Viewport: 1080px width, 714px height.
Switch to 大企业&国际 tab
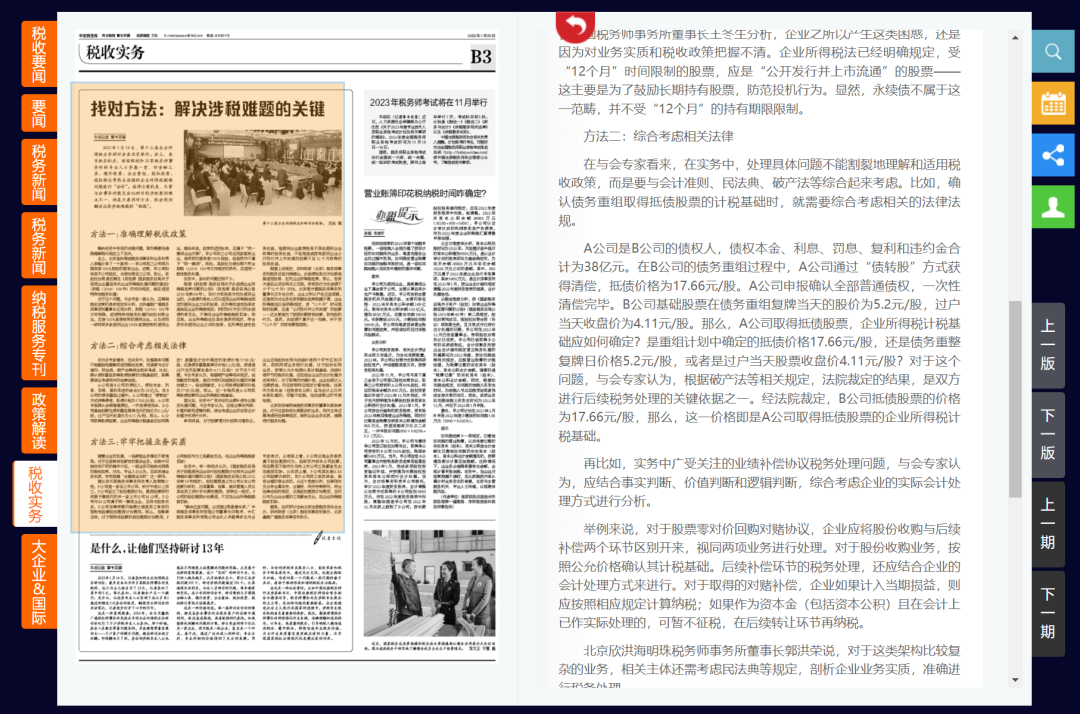(38, 581)
